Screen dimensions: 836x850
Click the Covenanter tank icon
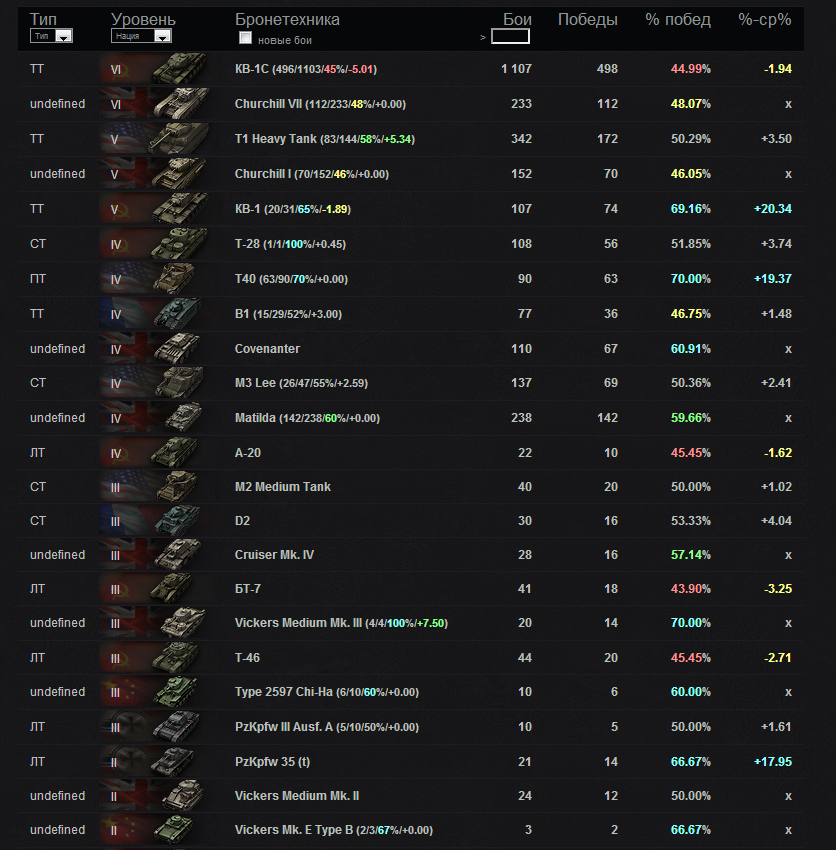tap(177, 349)
